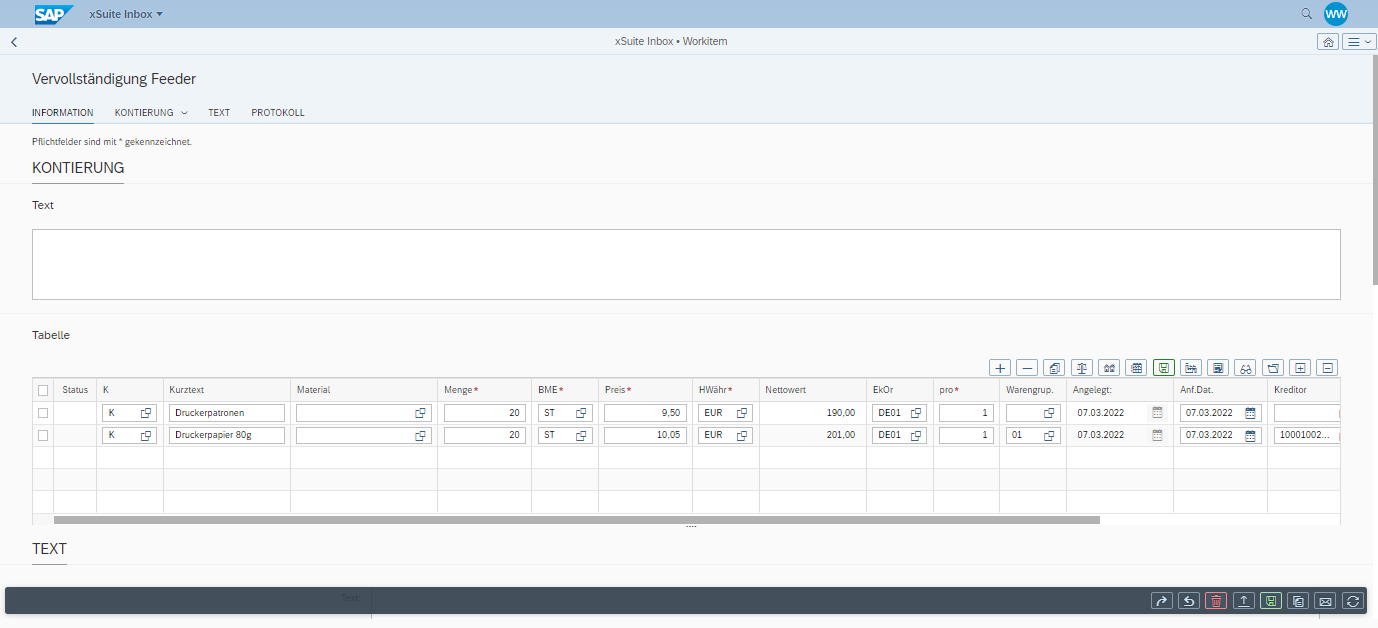
Task: Save the workitem with the green save icon
Action: 1270,600
